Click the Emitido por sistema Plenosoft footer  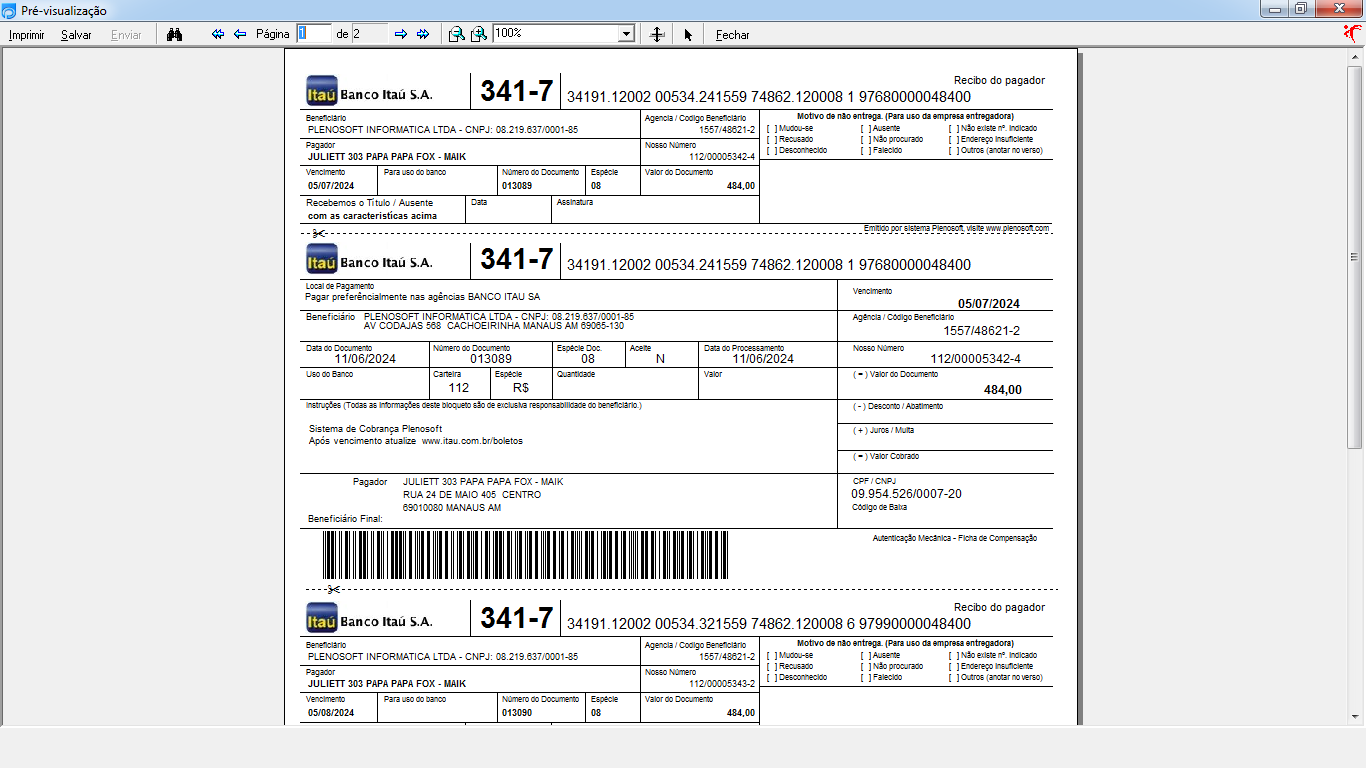[956, 228]
